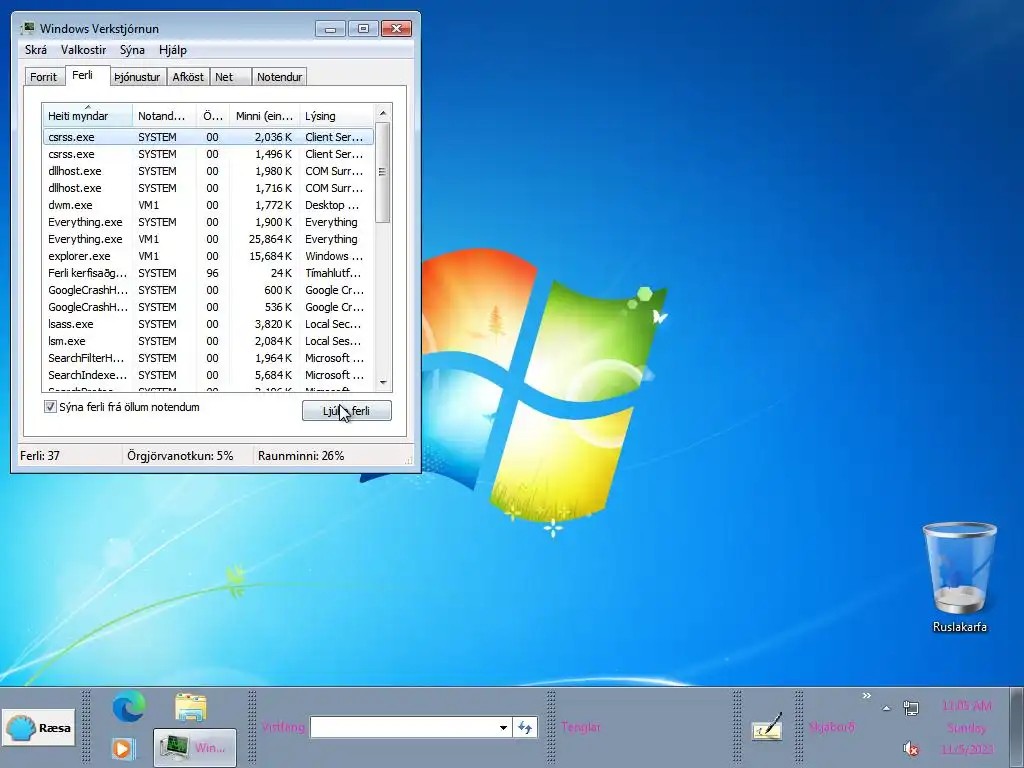Open Microsoft Edge from the taskbar

[x=129, y=707]
